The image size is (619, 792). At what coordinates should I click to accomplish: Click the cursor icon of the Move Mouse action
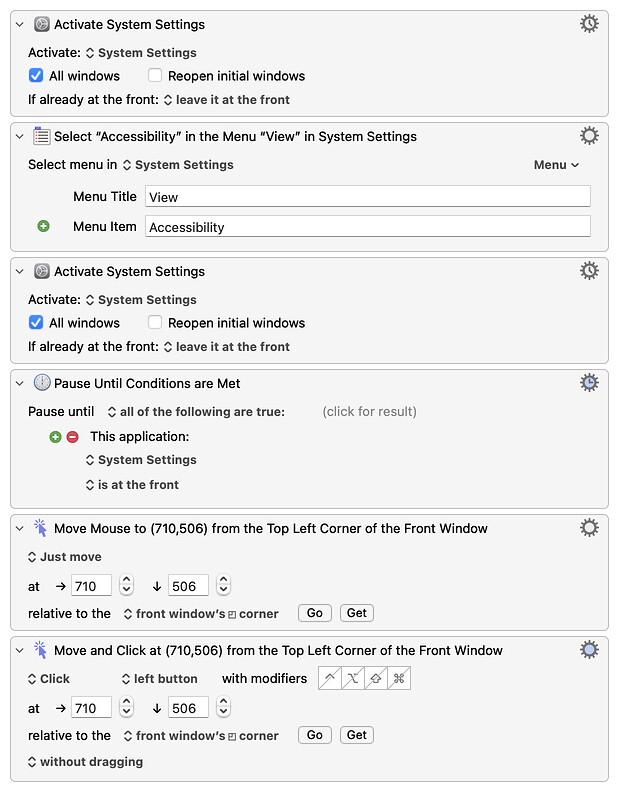pos(40,528)
